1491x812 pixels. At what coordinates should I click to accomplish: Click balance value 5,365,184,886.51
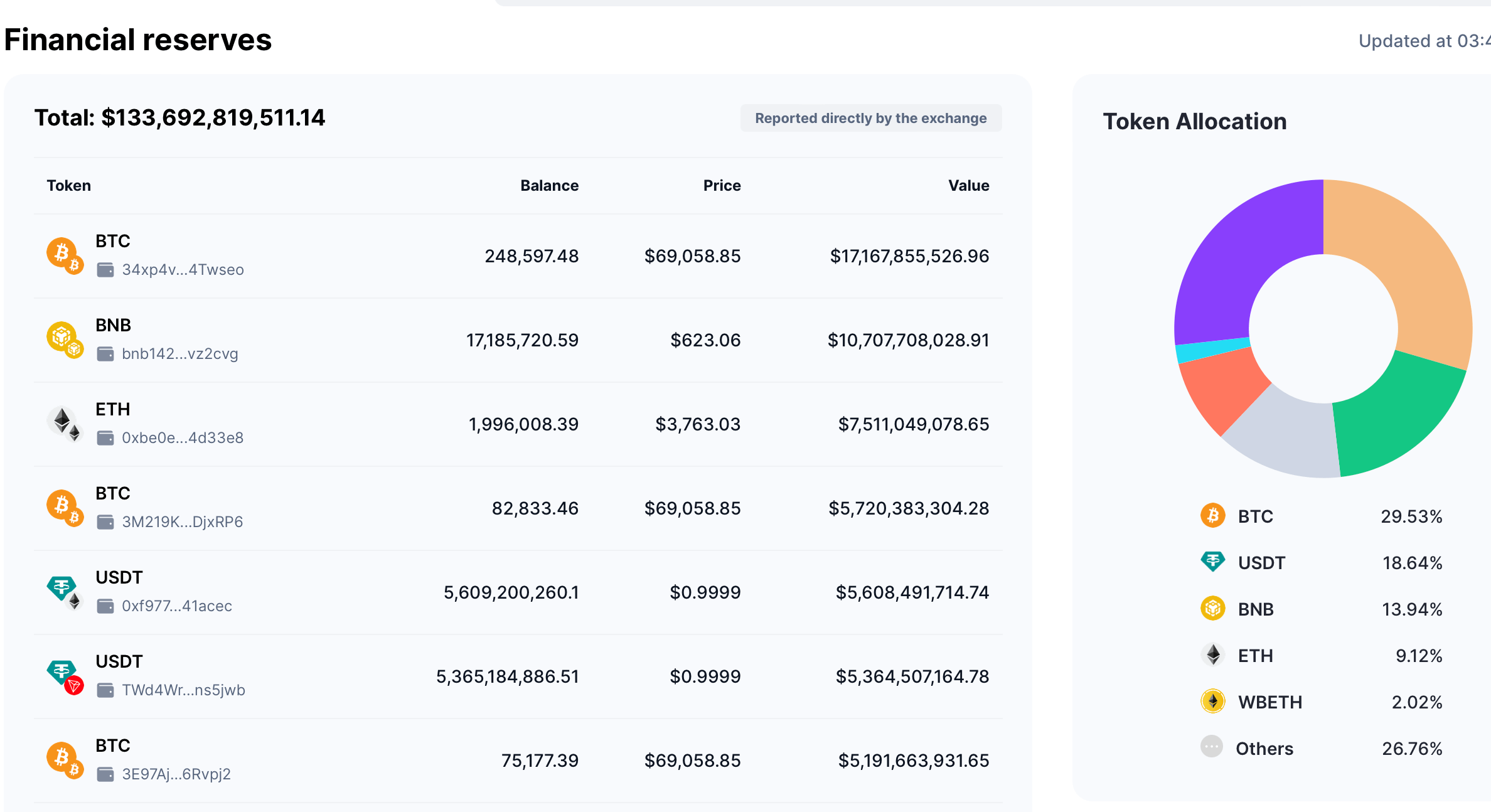(508, 676)
